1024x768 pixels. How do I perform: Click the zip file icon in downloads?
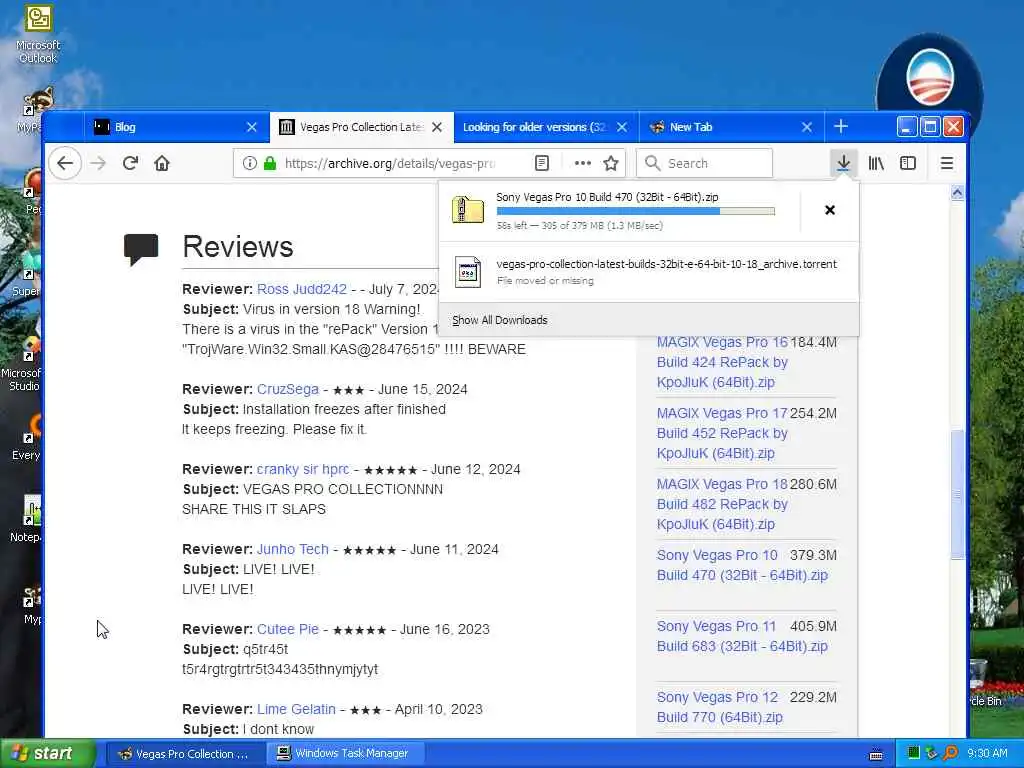[468, 210]
